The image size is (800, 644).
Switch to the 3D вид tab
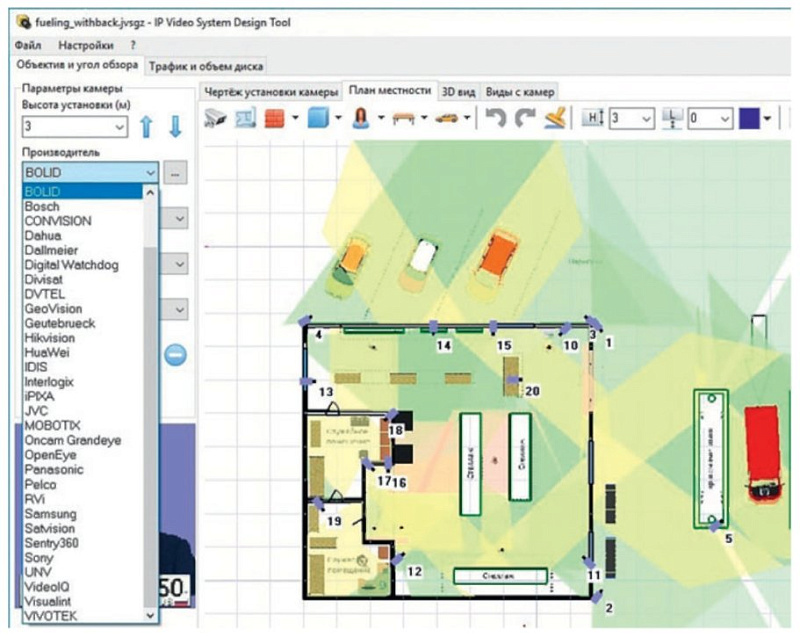pos(459,91)
